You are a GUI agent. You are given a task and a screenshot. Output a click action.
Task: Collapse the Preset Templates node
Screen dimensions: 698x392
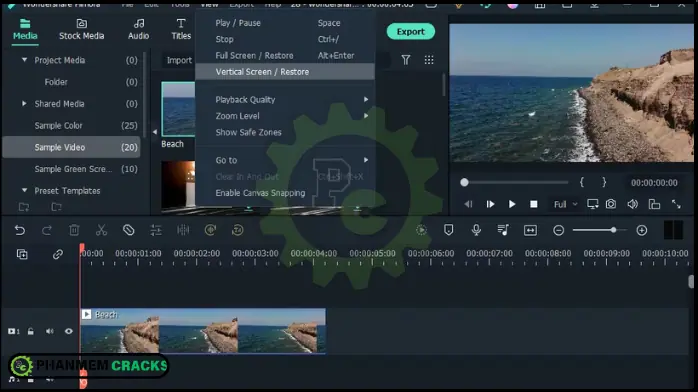(x=24, y=190)
